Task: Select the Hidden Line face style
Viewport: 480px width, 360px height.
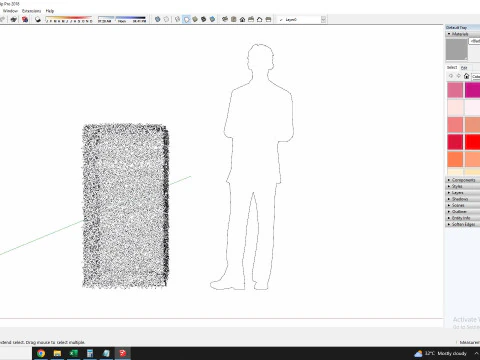Action: click(186, 19)
